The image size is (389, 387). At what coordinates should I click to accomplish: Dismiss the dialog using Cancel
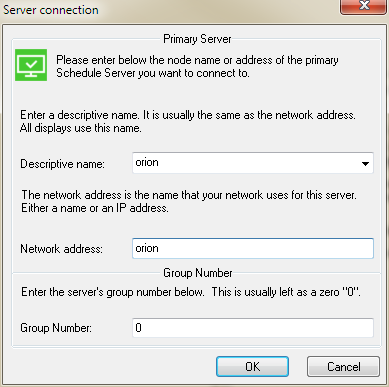click(343, 367)
